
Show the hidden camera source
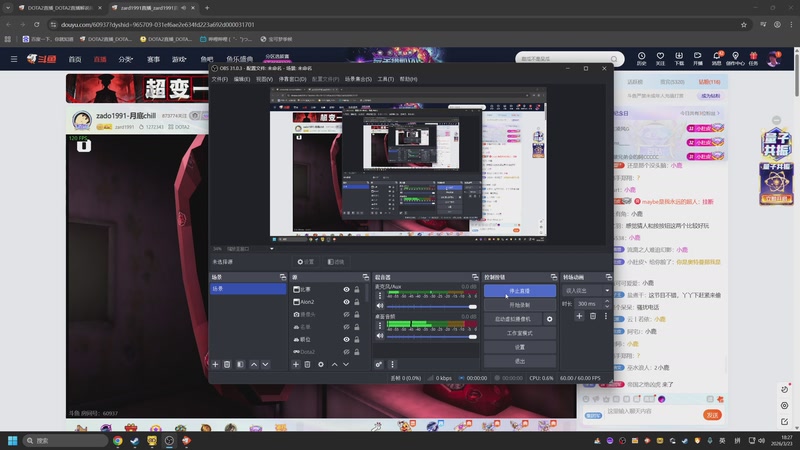click(346, 314)
